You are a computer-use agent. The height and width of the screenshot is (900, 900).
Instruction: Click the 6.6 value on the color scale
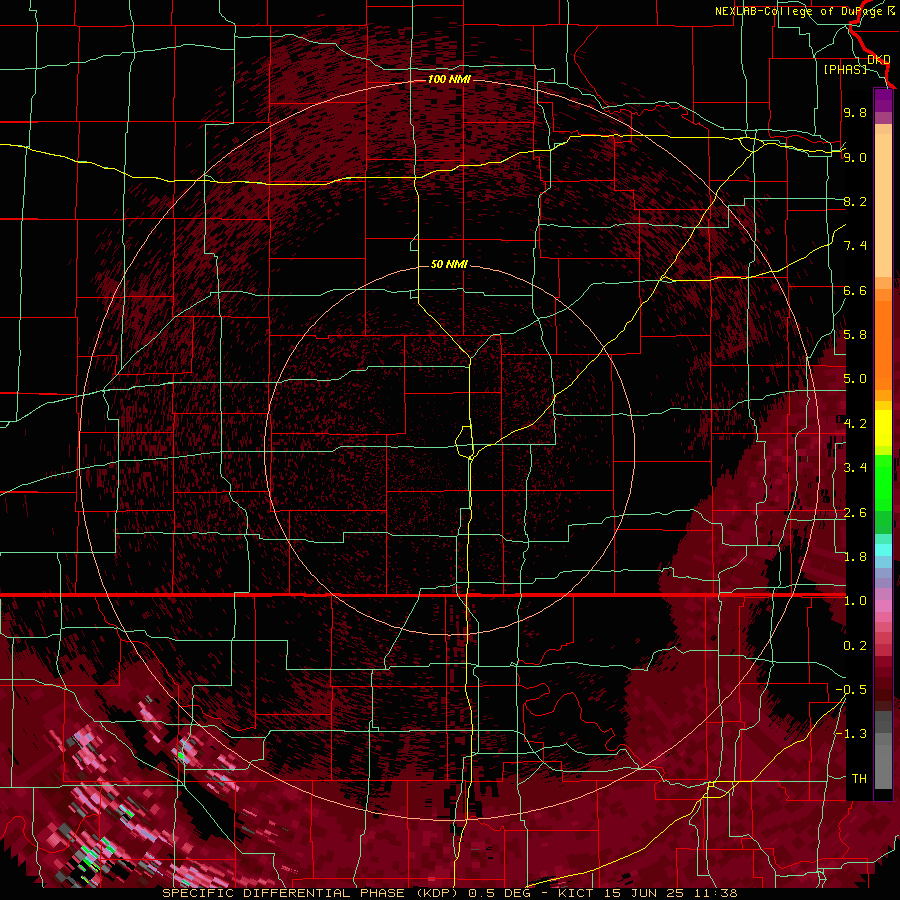(855, 290)
